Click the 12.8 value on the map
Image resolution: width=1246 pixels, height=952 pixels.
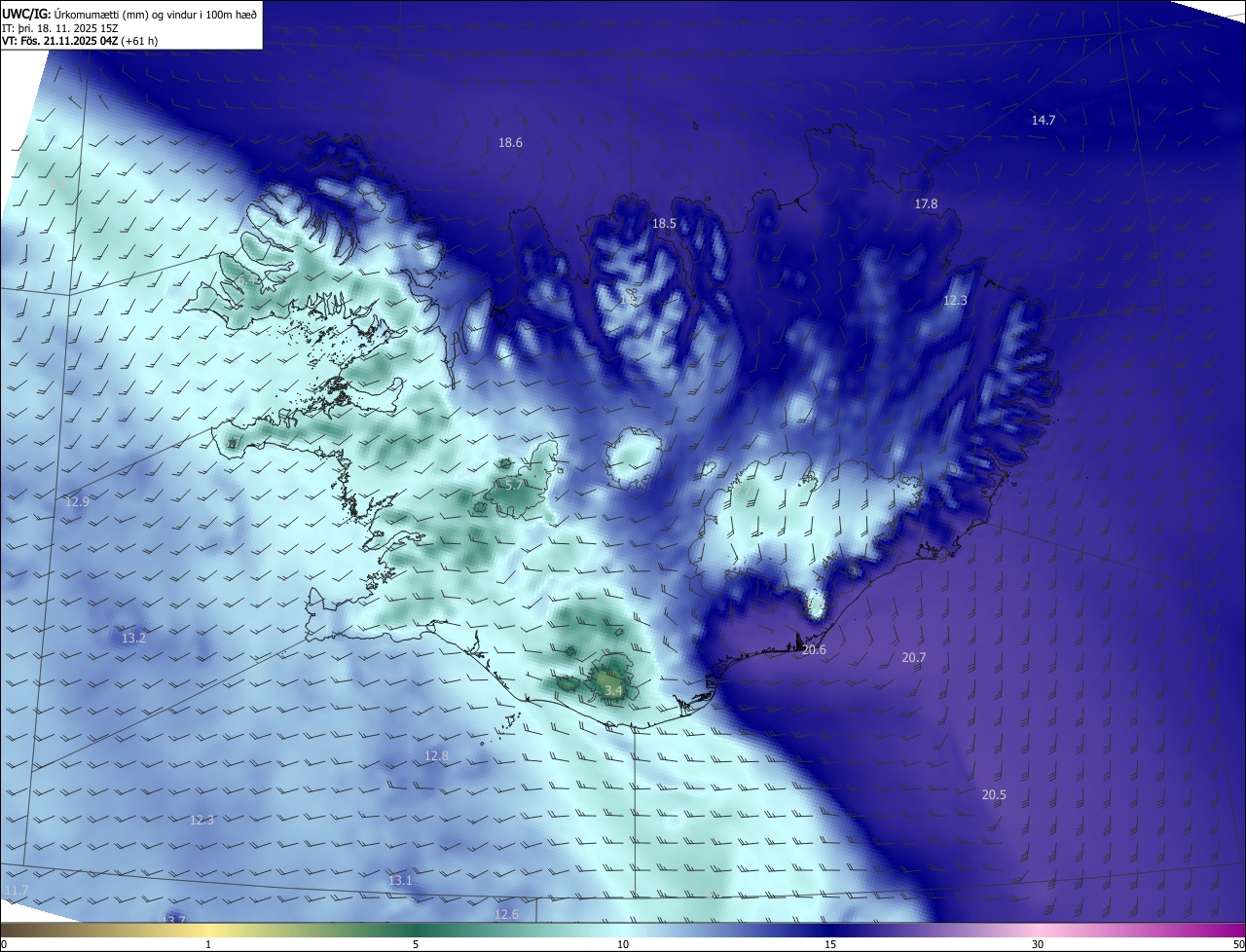pos(436,755)
